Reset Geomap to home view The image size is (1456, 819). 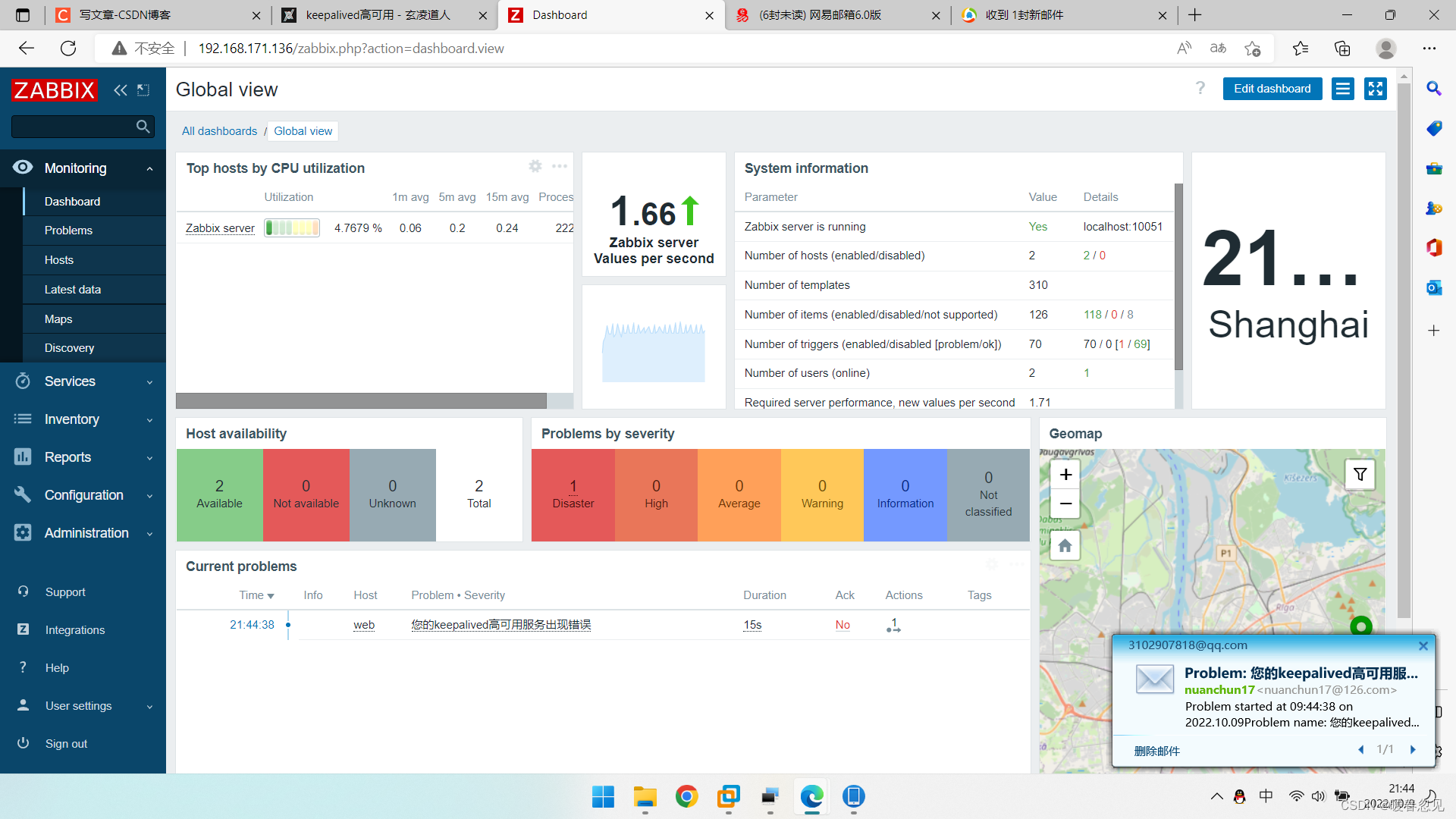click(1065, 546)
